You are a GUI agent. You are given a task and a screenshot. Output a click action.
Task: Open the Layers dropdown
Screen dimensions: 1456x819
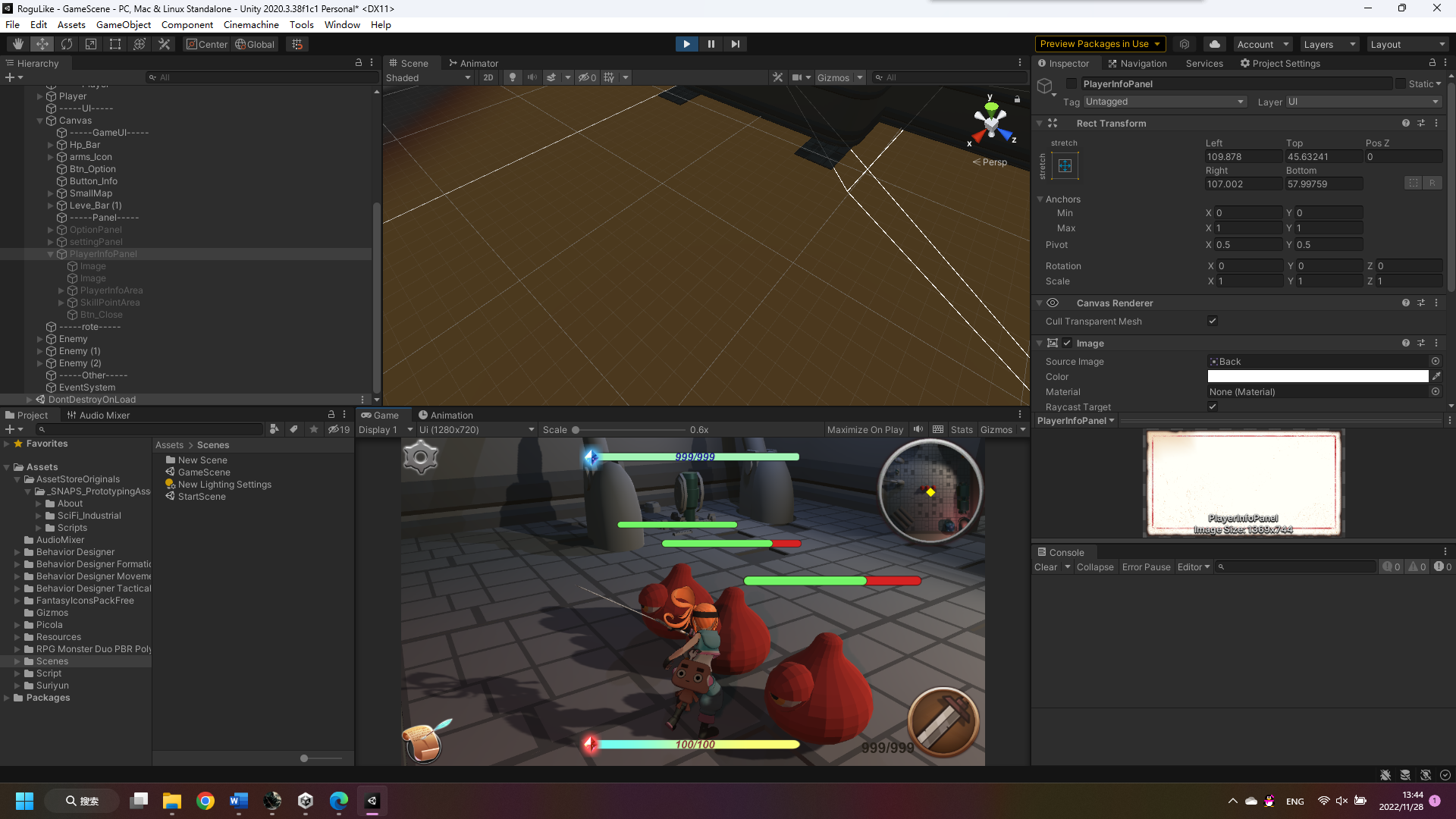1329,44
